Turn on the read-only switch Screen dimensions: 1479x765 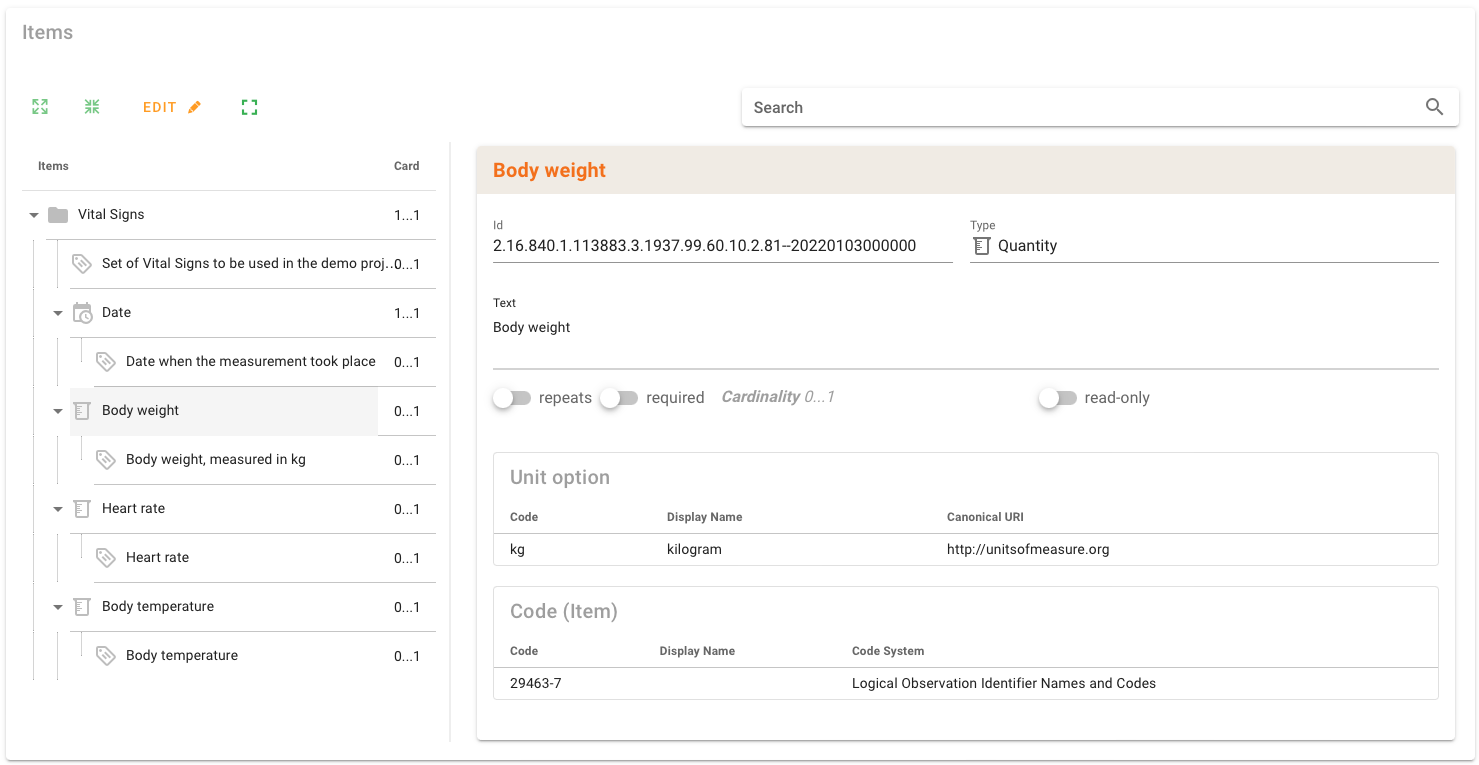pyautogui.click(x=1057, y=398)
